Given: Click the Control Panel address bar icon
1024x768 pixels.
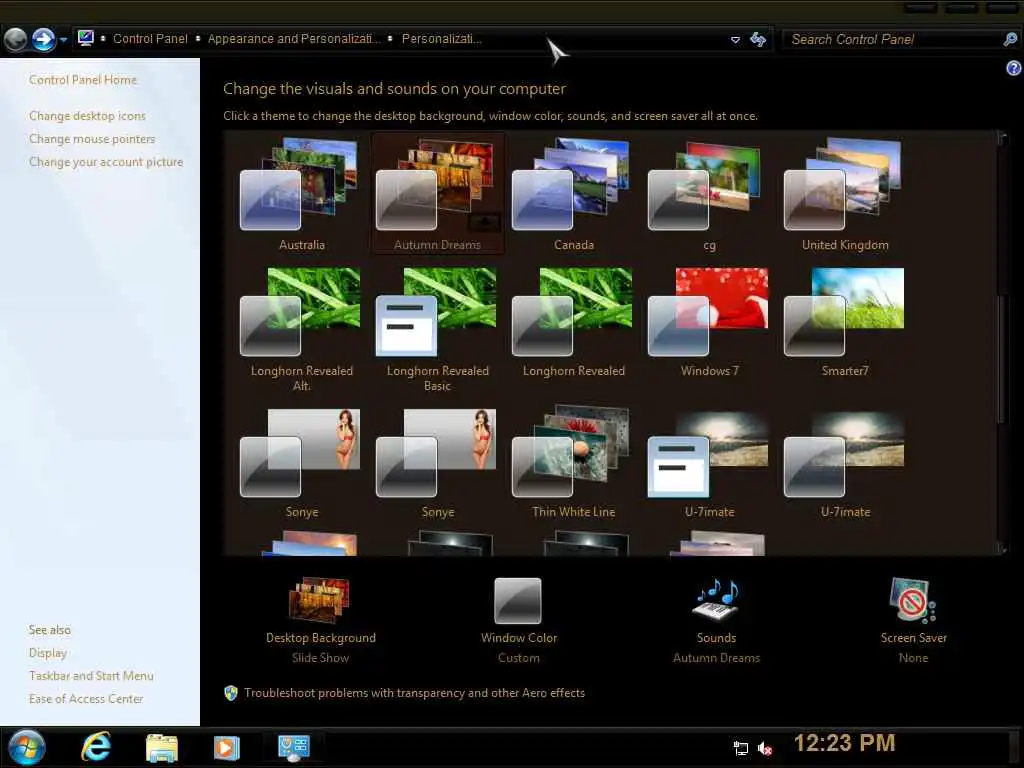Looking at the screenshot, I should pyautogui.click(x=86, y=39).
